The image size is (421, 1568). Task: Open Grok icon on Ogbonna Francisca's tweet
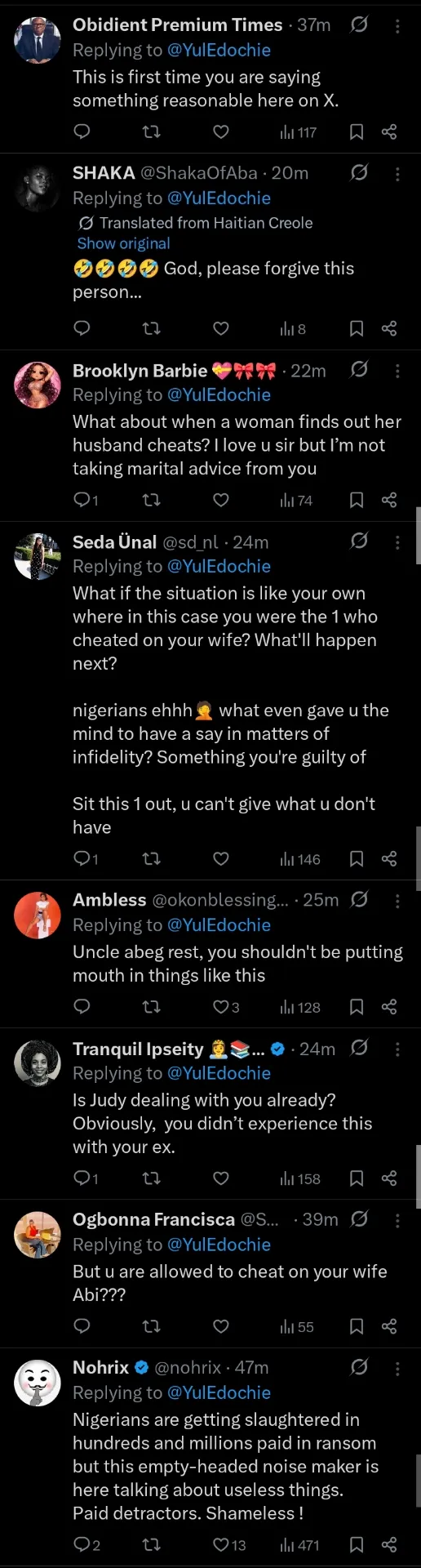[x=359, y=1219]
